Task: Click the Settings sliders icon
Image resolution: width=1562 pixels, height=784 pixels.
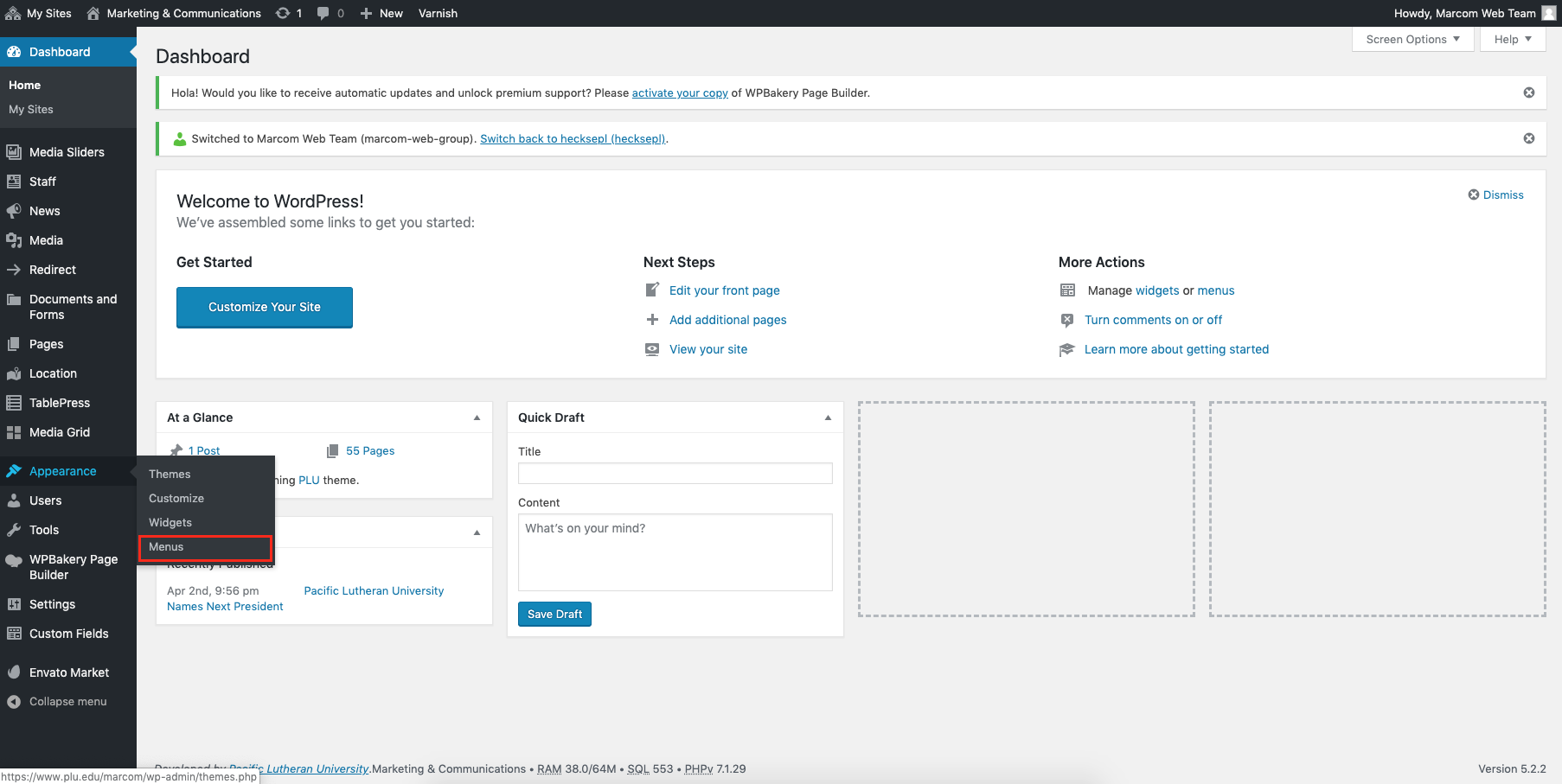Action: click(x=14, y=604)
